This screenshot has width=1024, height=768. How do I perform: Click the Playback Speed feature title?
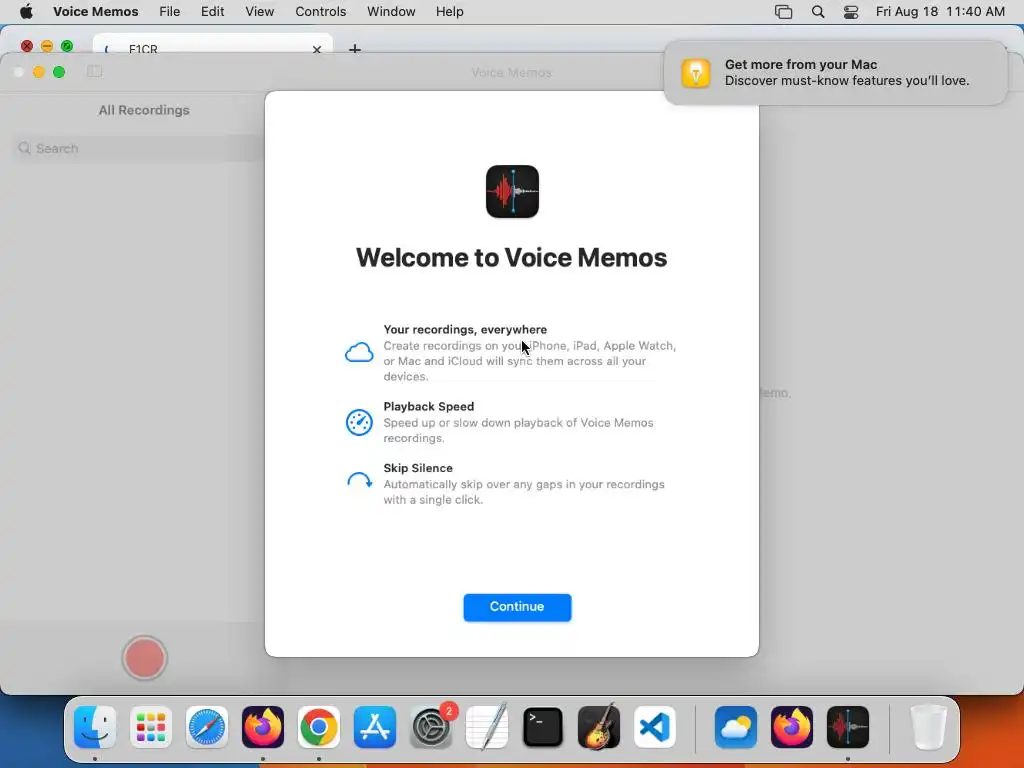click(428, 406)
